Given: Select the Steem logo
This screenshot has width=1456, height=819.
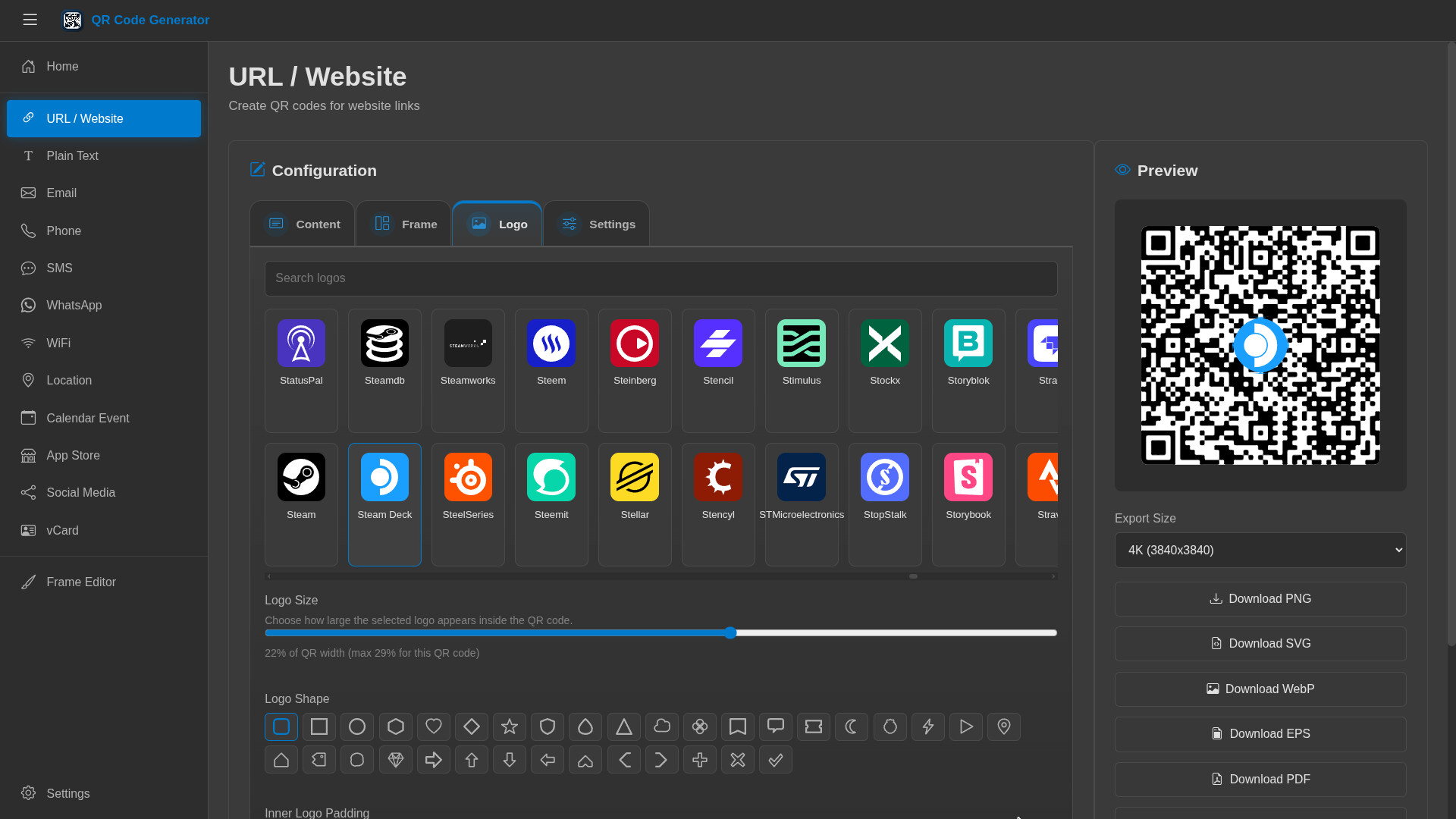Looking at the screenshot, I should [551, 370].
